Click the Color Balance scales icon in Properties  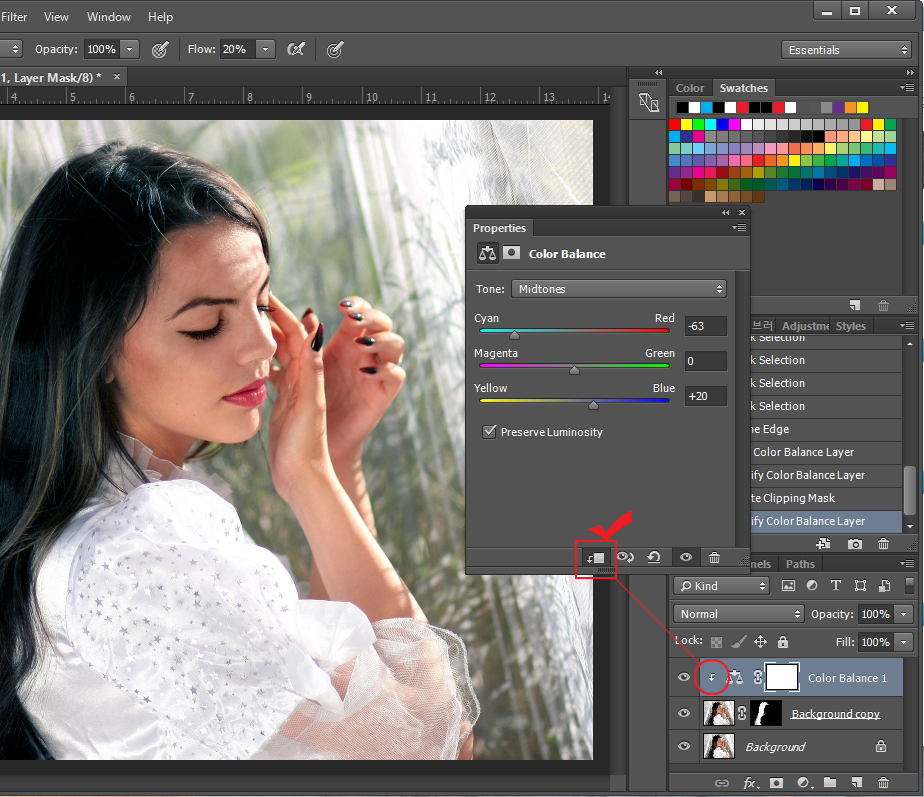coord(487,253)
